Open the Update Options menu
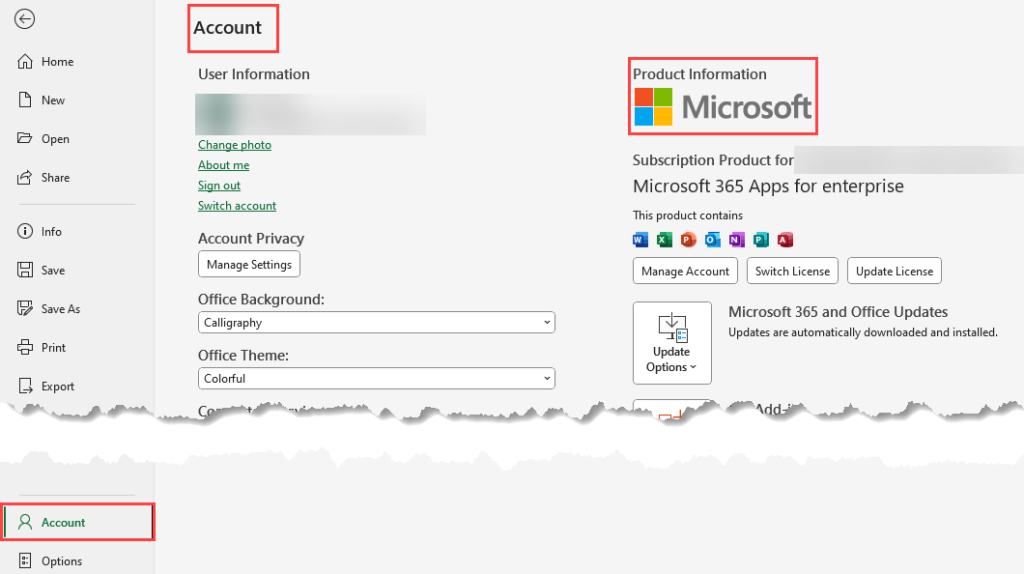 point(672,343)
